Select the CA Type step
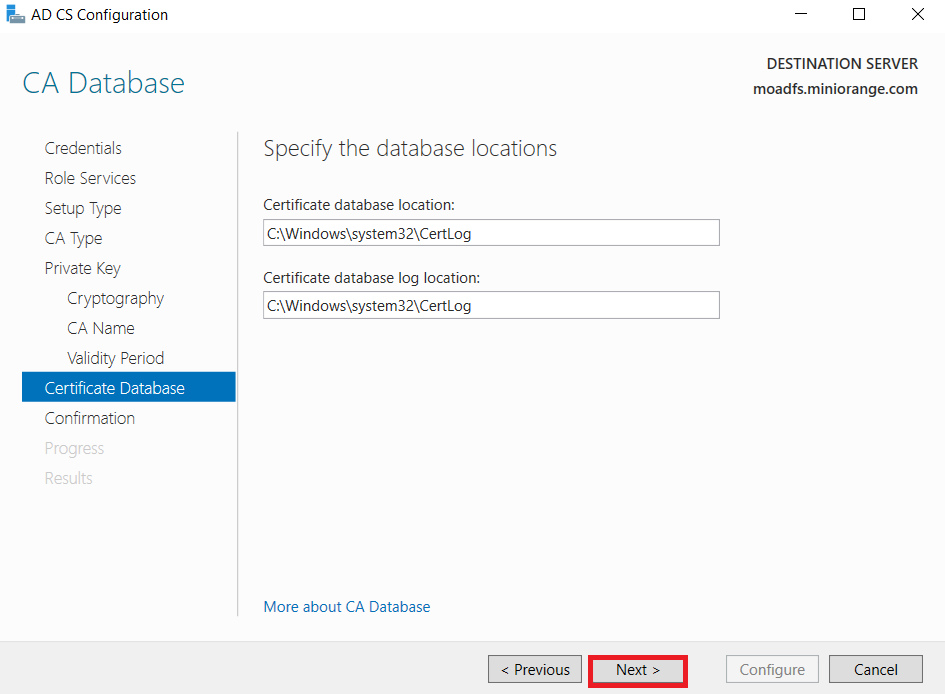This screenshot has height=694, width=945. [x=73, y=237]
